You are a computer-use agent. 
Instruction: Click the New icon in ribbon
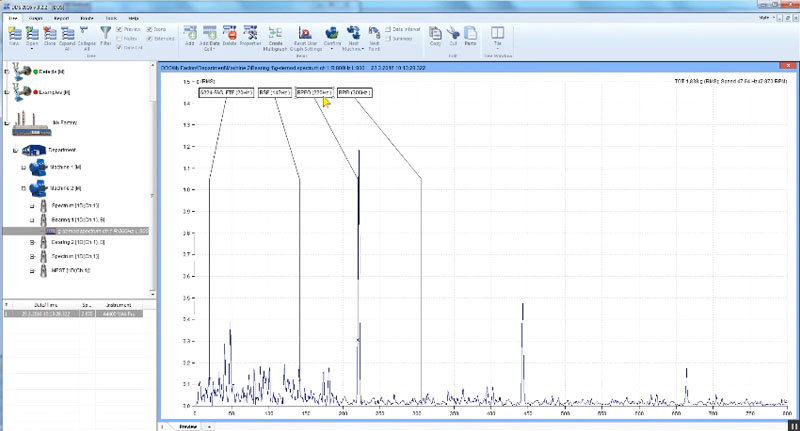(x=14, y=34)
